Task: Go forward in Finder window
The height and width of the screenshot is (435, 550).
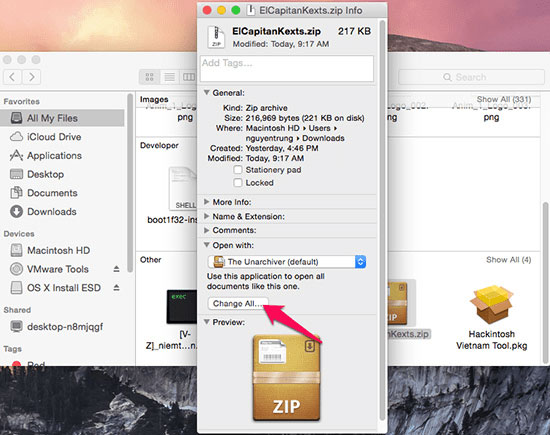Action: 32,77
